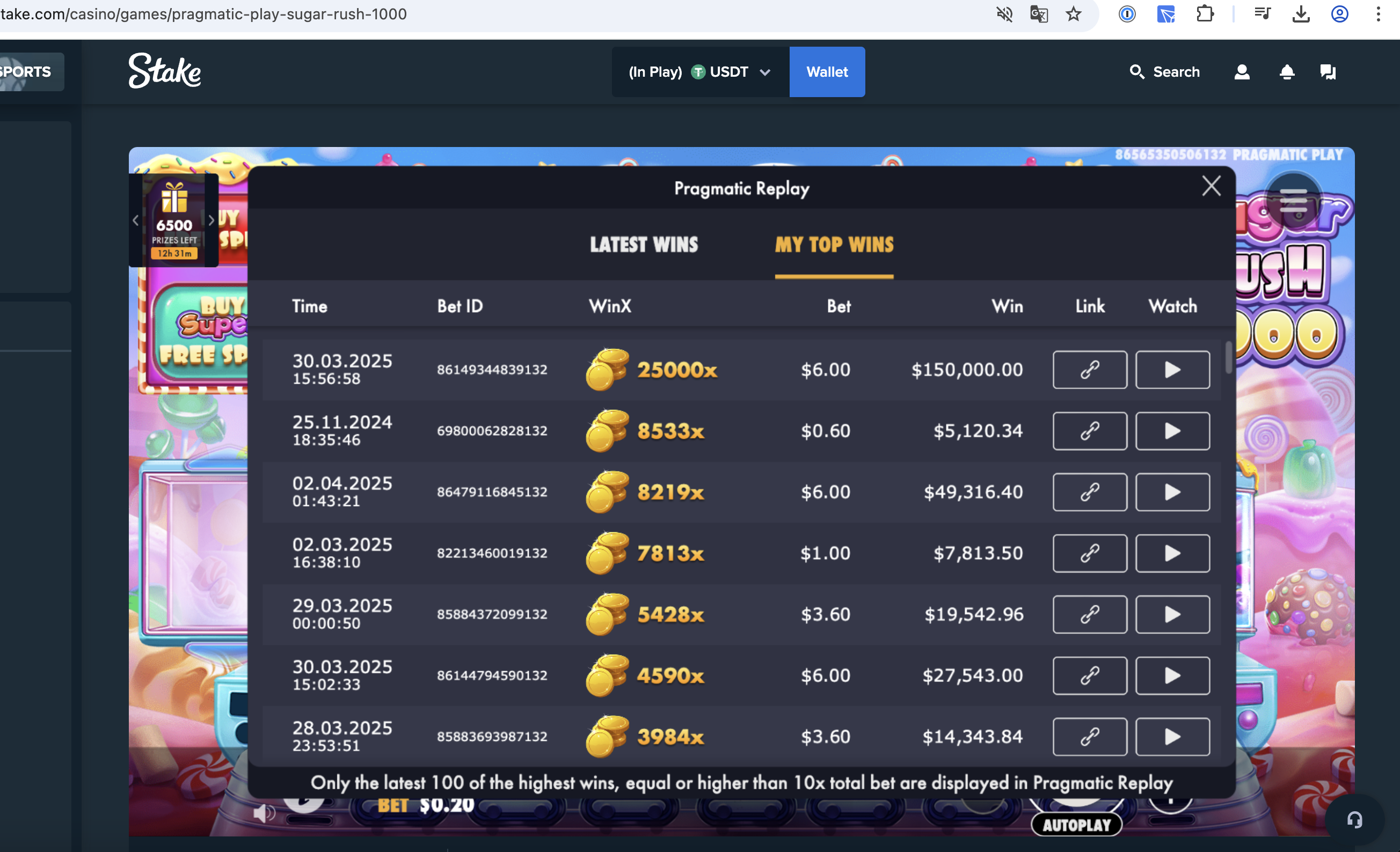Bookmark this page with star icon
1400x852 pixels.
click(1073, 13)
